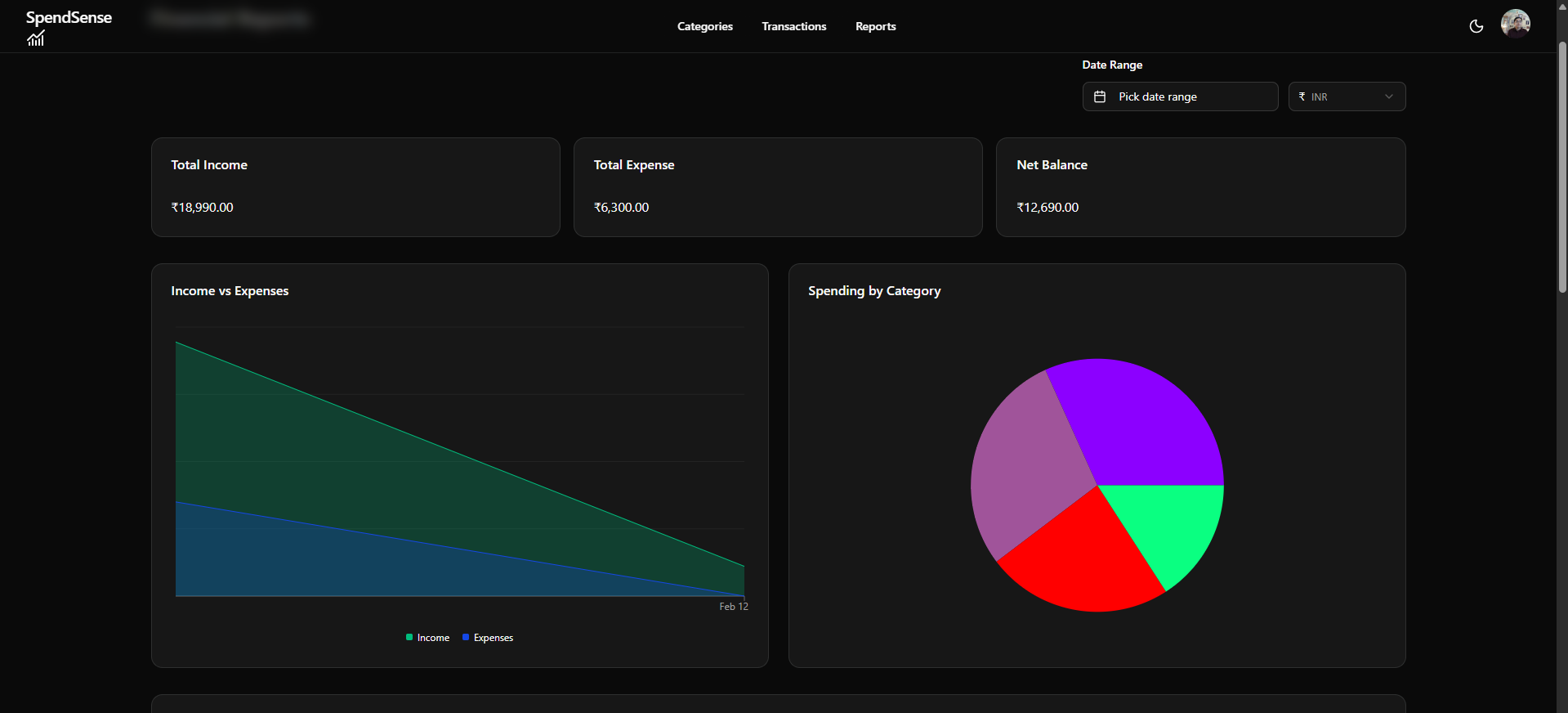Click the SpendSense brand name
The height and width of the screenshot is (713, 1568).
point(69,17)
